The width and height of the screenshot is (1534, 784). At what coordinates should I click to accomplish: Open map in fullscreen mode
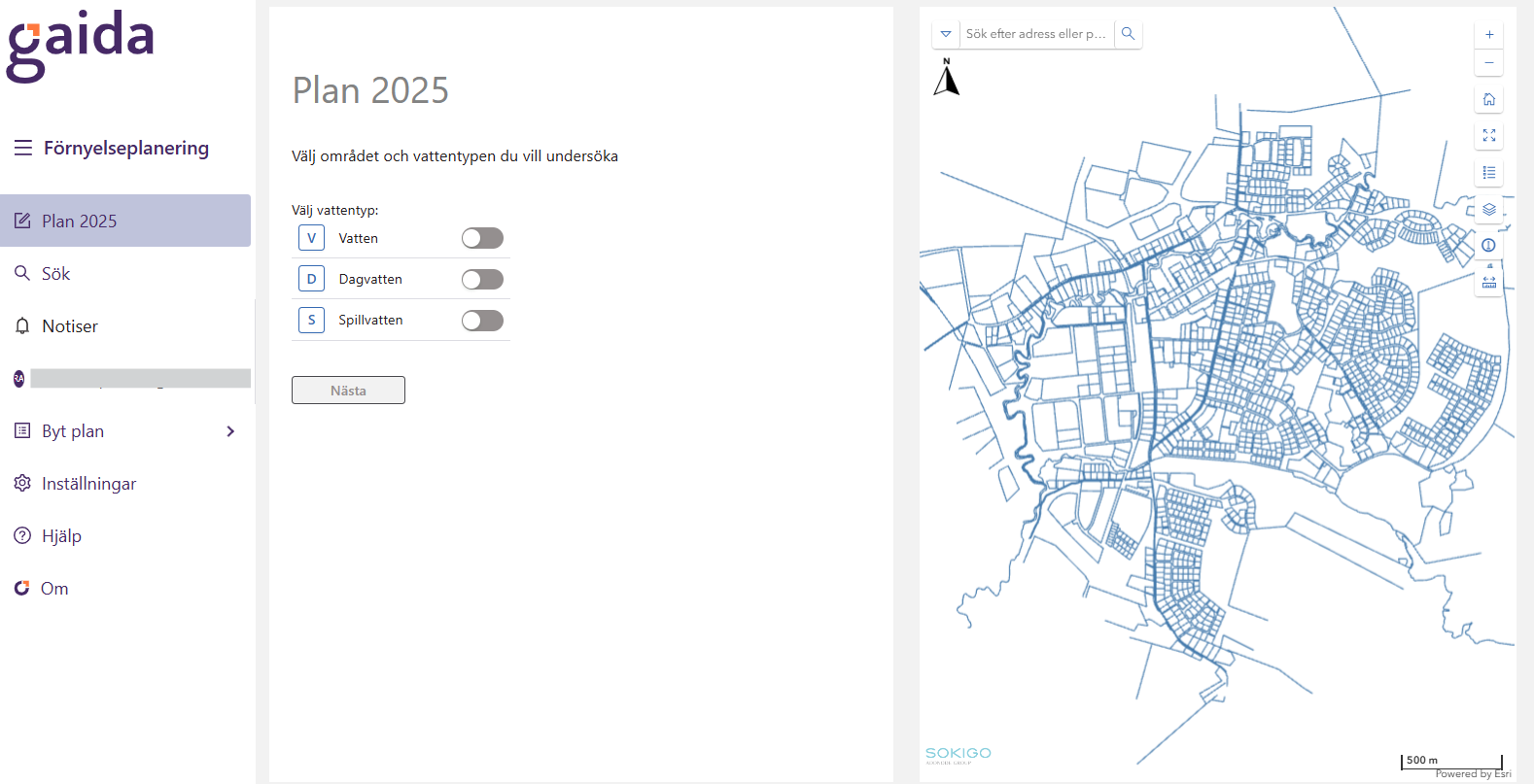1488,136
